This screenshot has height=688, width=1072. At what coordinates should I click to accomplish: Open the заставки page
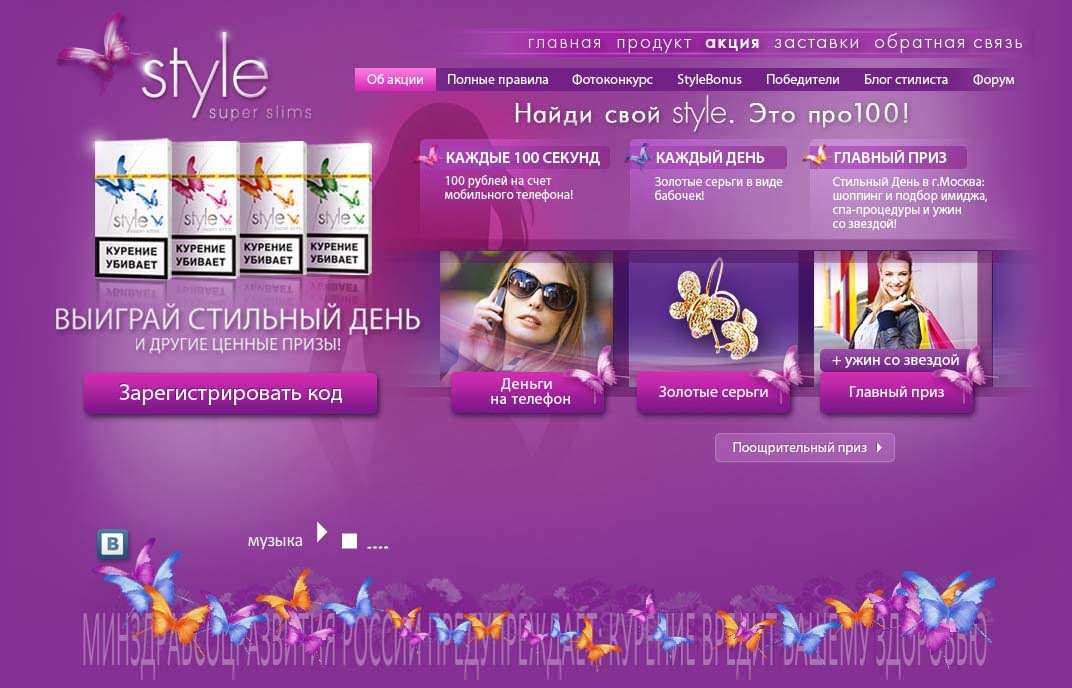coord(817,42)
